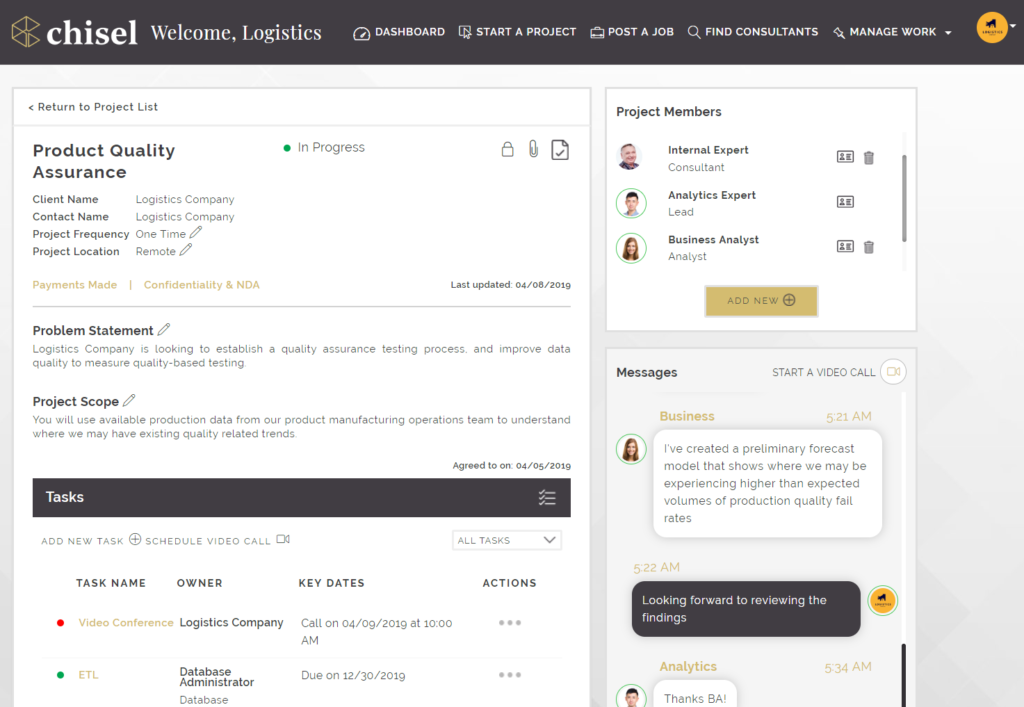This screenshot has height=707, width=1024.
Task: Edit Project Scope with pencil icon
Action: tap(129, 401)
